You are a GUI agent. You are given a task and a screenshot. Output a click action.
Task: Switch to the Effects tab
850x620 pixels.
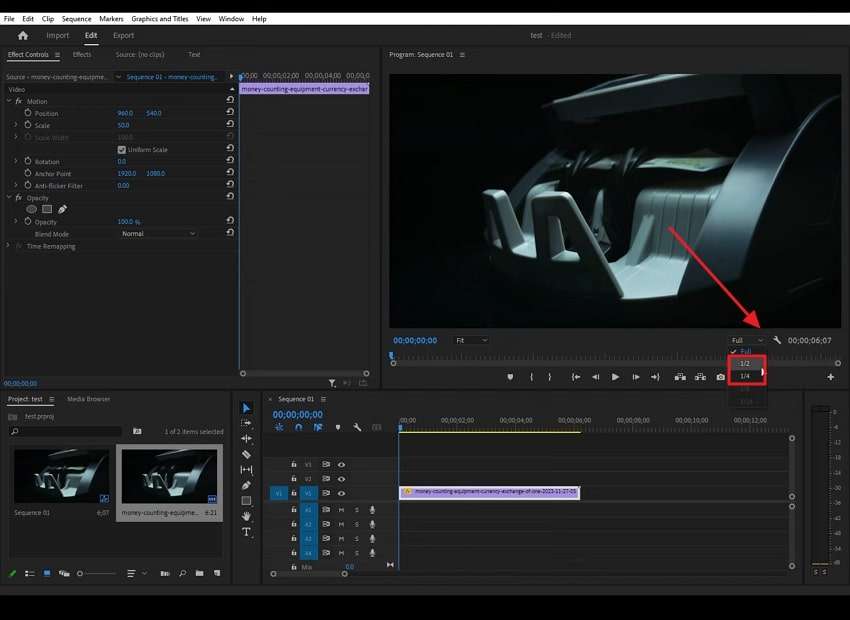(x=82, y=54)
